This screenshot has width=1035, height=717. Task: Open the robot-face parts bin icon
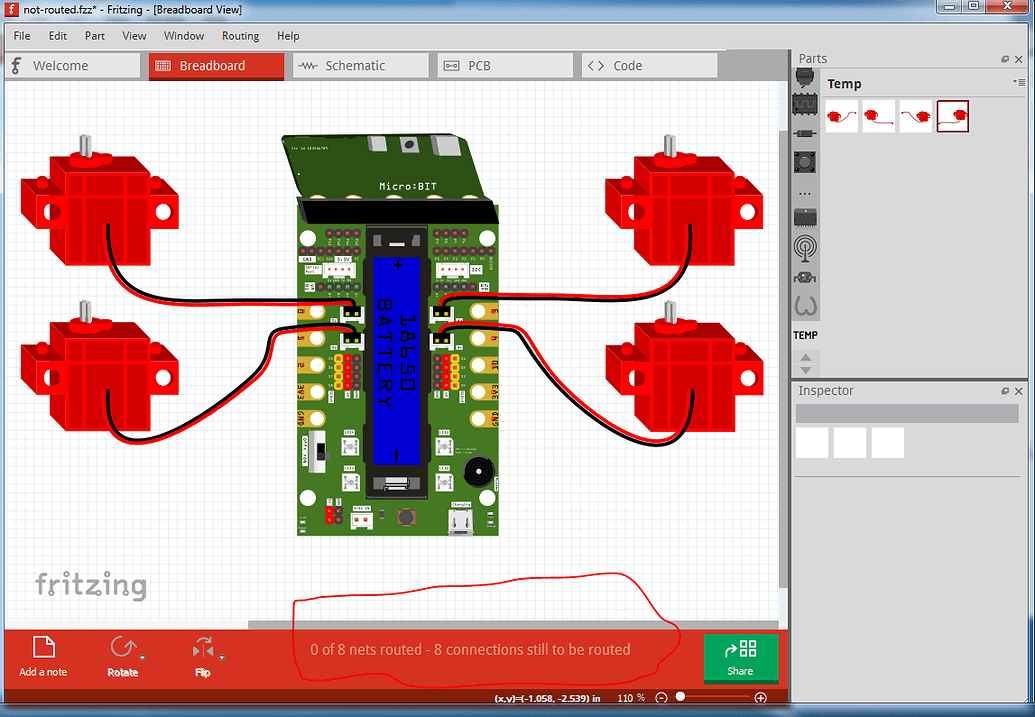pyautogui.click(x=805, y=276)
